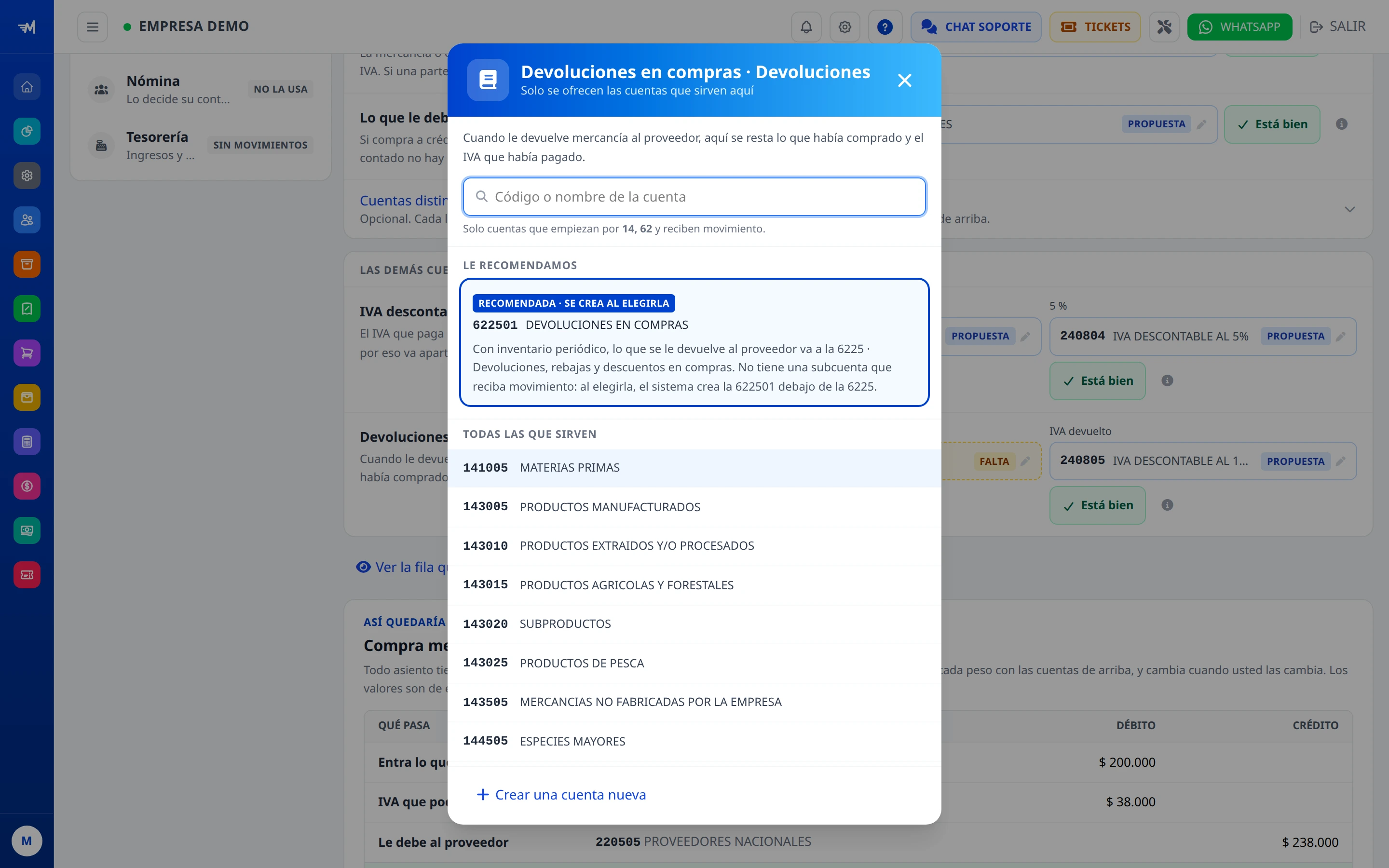Image resolution: width=1389 pixels, height=868 pixels.
Task: Click the account code or name search field
Action: (694, 197)
